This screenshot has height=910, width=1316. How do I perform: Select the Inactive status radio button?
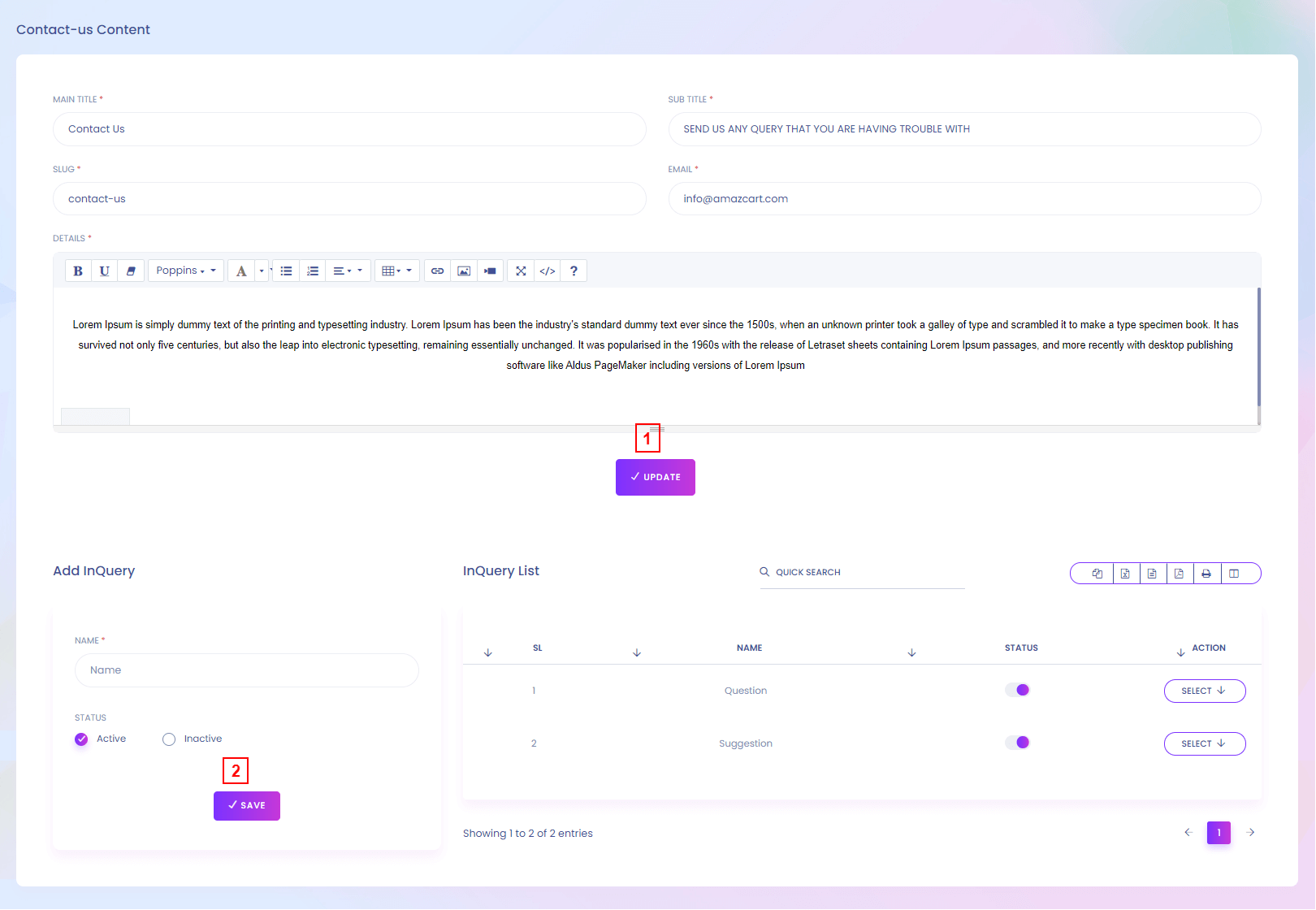click(x=169, y=739)
